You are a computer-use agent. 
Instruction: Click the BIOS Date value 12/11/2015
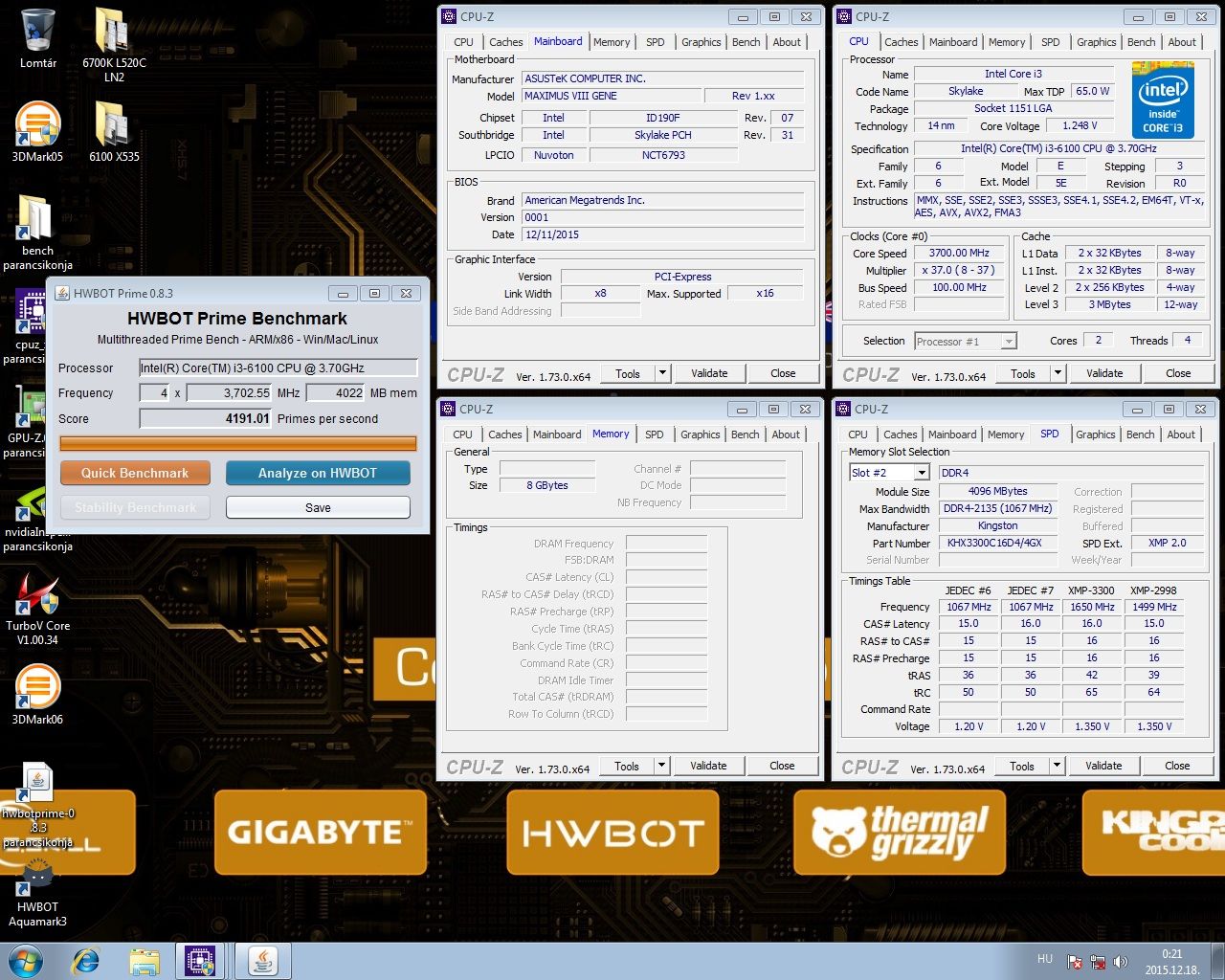[663, 234]
